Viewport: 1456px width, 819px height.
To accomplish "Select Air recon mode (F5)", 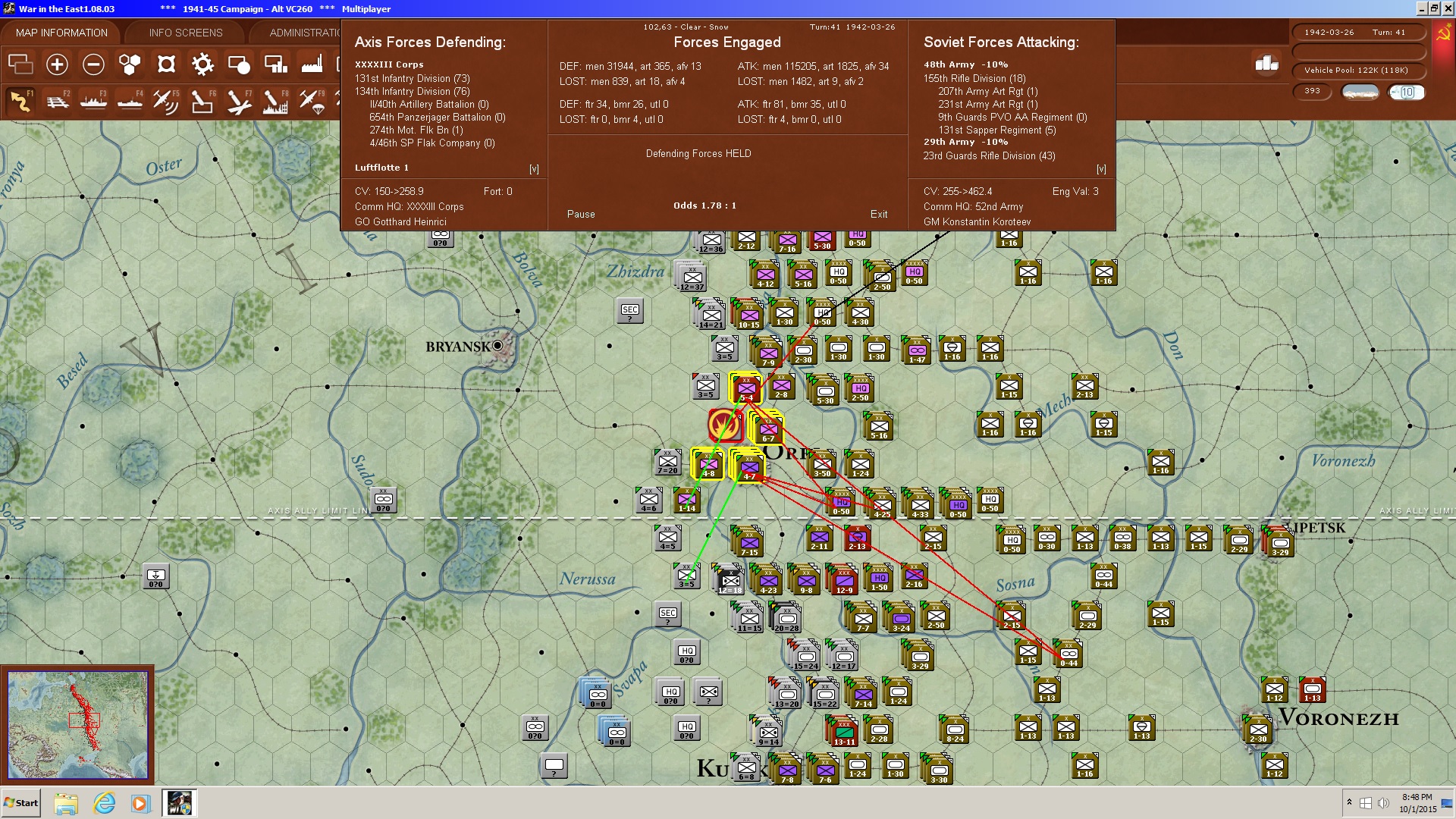I will point(166,102).
